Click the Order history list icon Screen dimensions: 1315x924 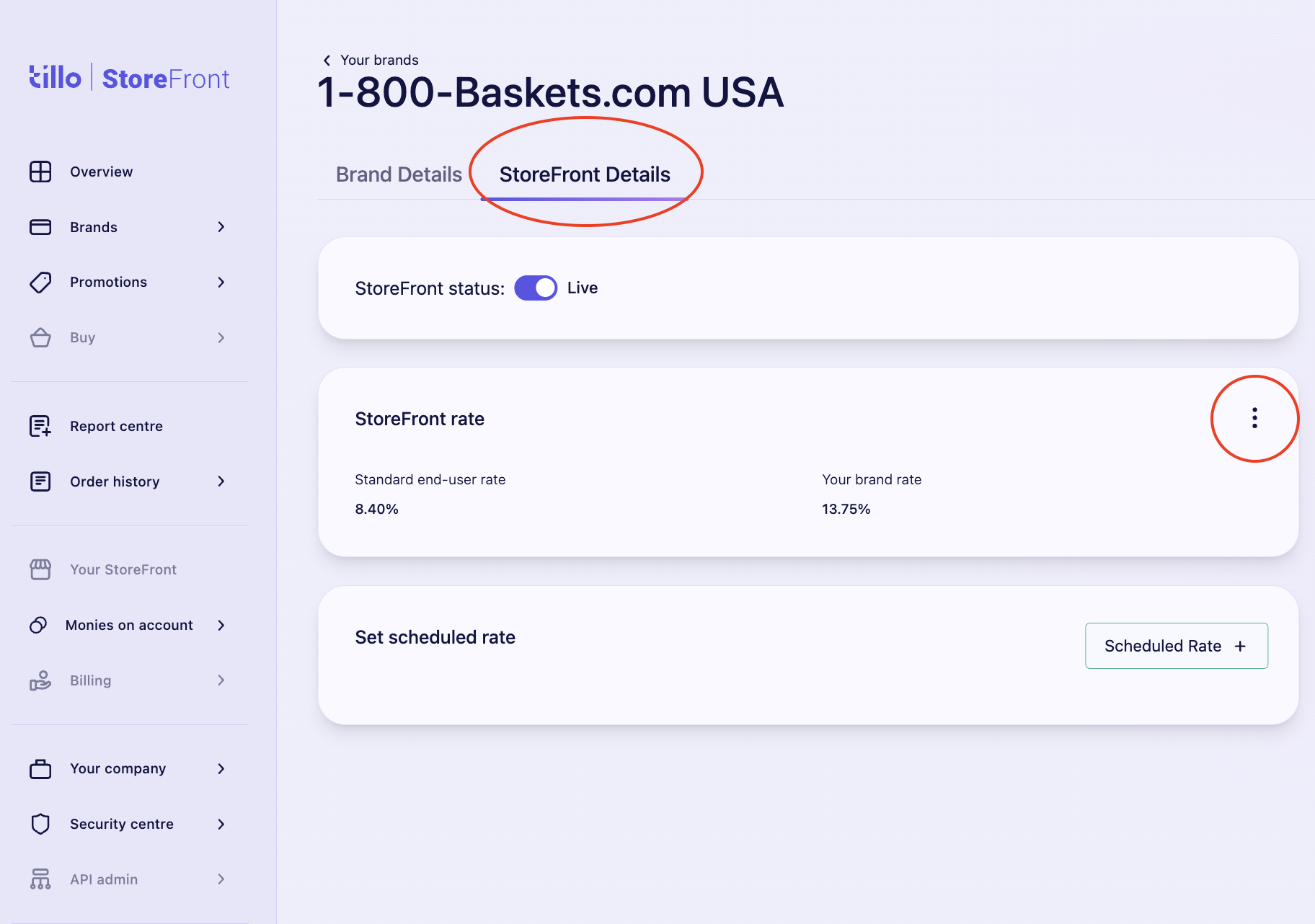click(40, 481)
